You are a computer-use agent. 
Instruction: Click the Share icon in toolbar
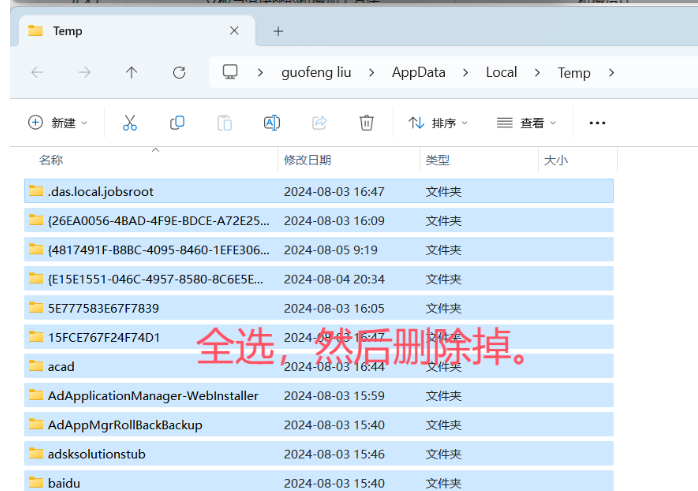pos(319,122)
